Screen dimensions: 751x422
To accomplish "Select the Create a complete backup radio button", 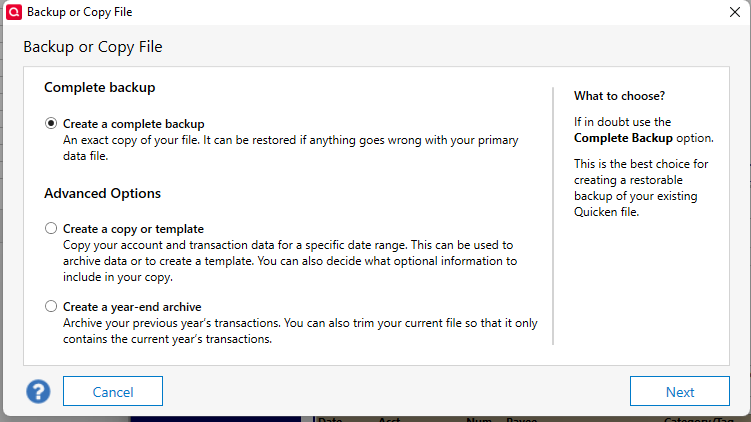I will click(x=51, y=124).
